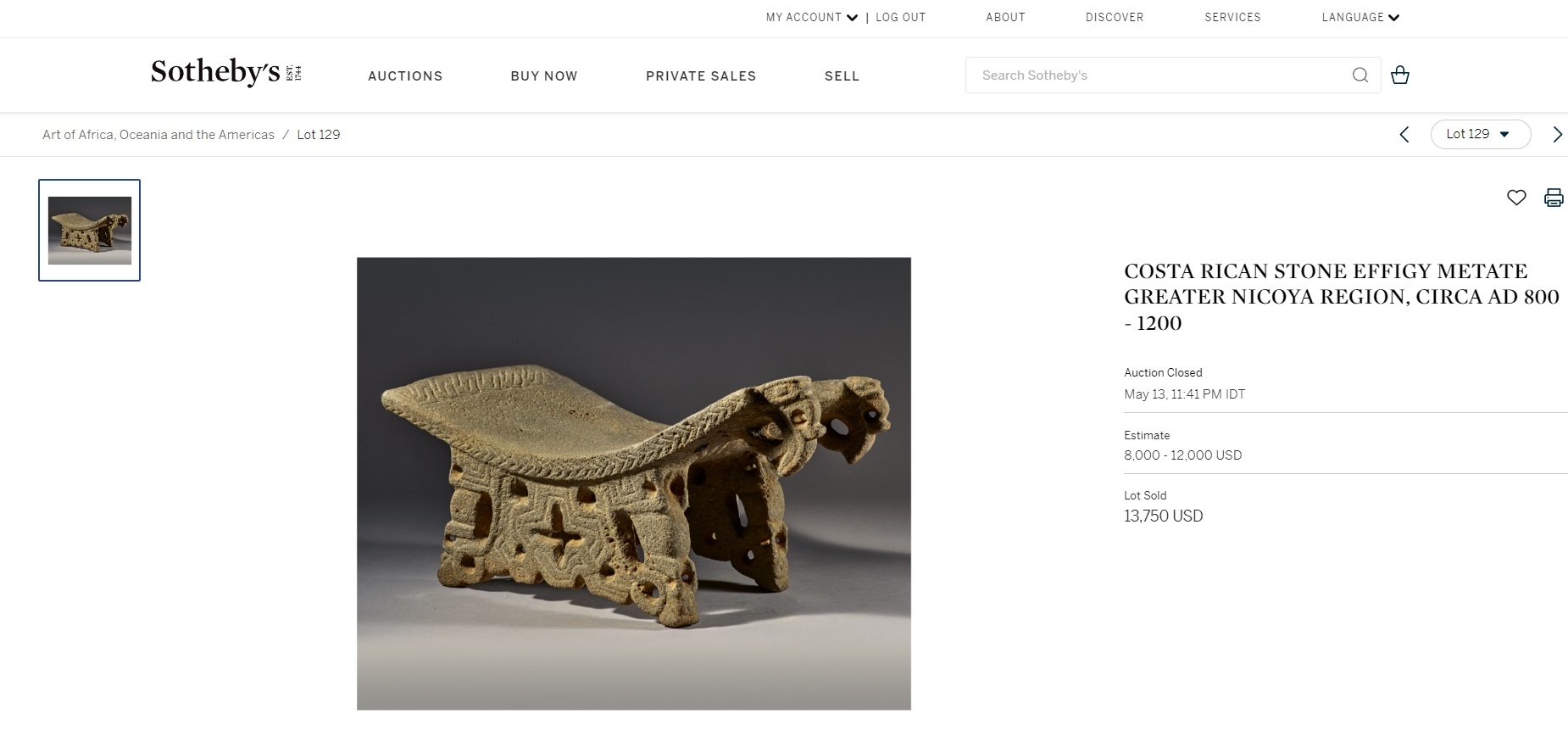This screenshot has width=1568, height=731.
Task: Open the About link
Action: click(1005, 17)
